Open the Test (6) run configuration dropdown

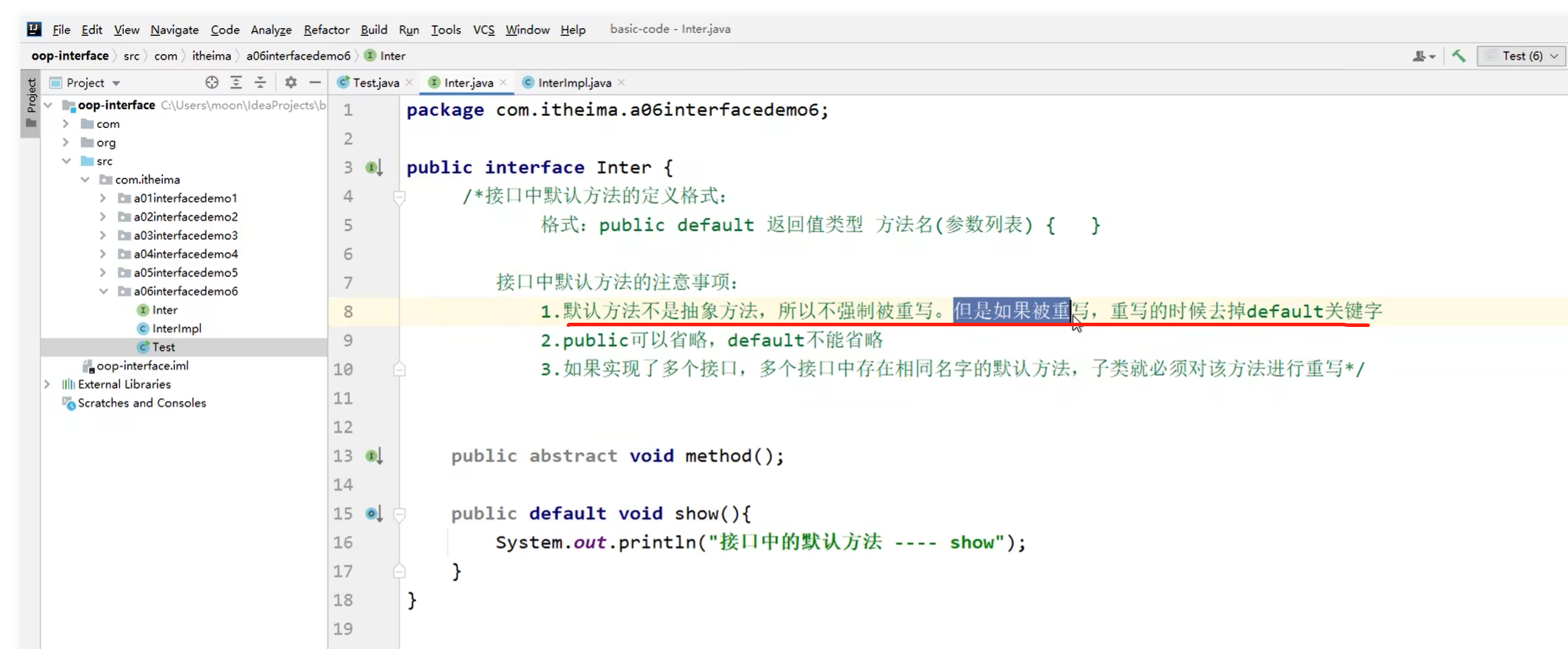click(x=1520, y=56)
